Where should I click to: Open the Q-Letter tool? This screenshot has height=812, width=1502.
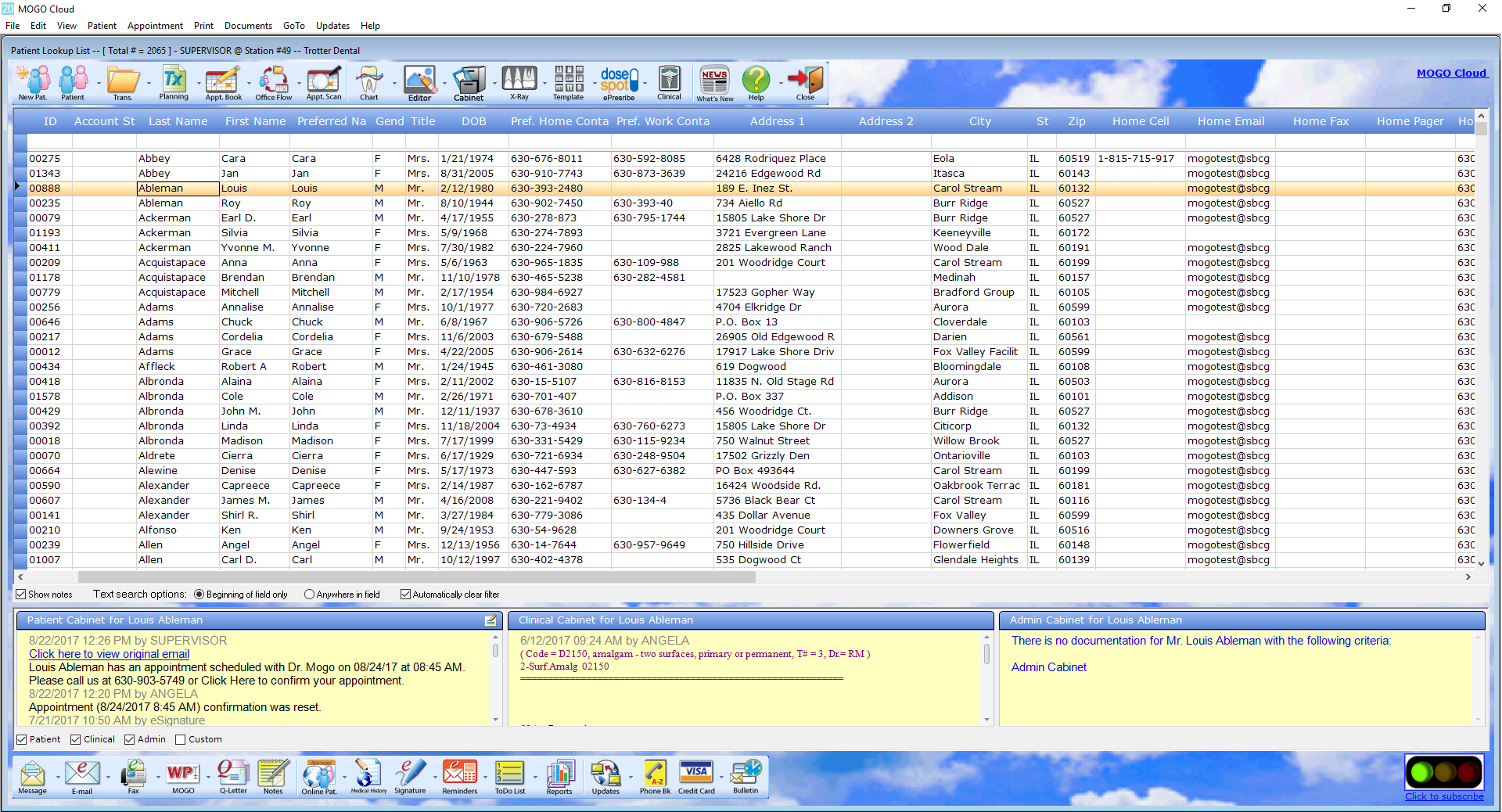tap(232, 777)
